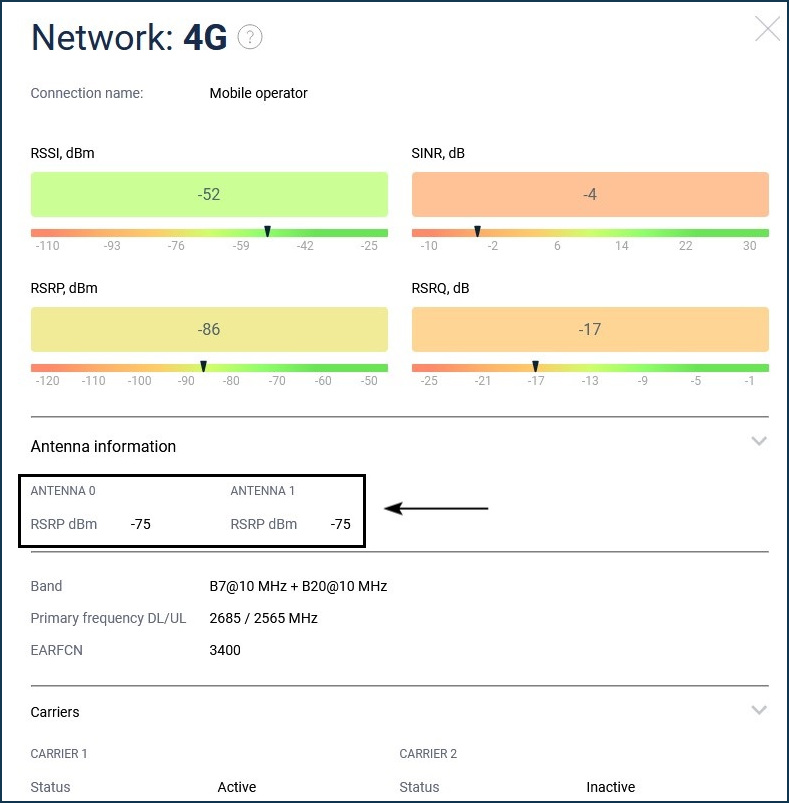Click Antenna 1 RSRP value -75

coord(341,524)
